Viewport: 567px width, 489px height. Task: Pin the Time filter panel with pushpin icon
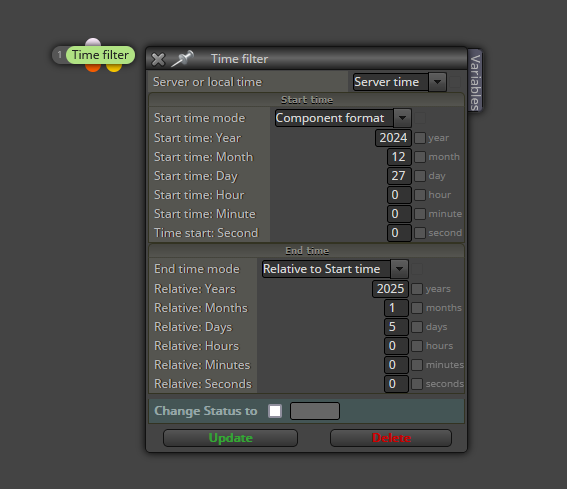(x=183, y=59)
